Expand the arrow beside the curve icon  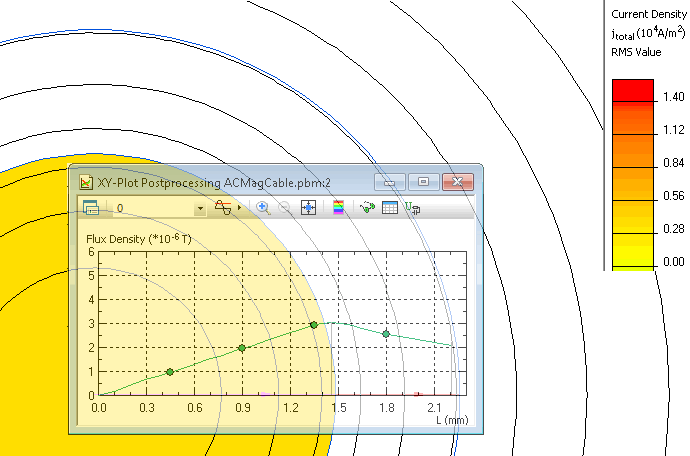[x=239, y=207]
